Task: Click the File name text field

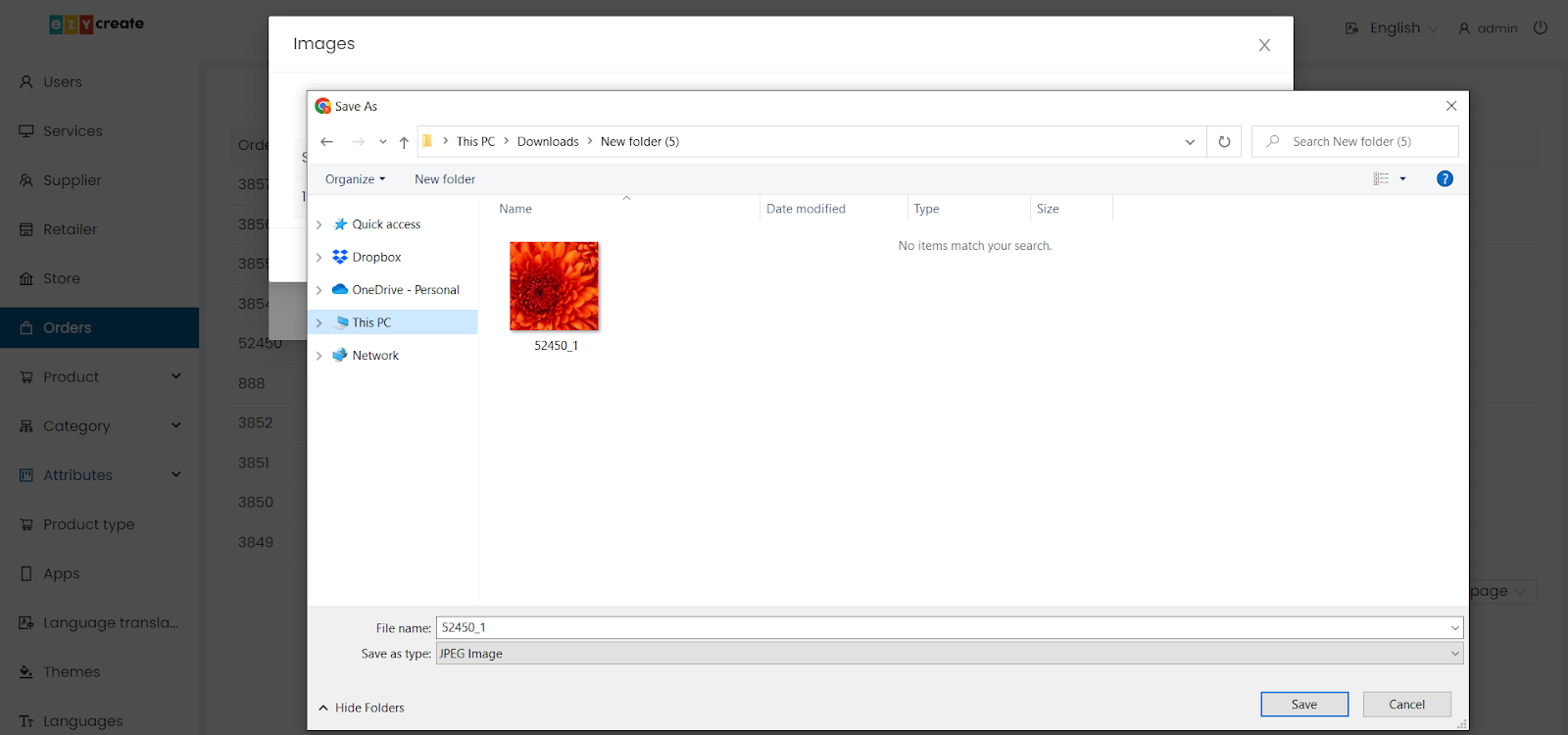Action: [941, 627]
